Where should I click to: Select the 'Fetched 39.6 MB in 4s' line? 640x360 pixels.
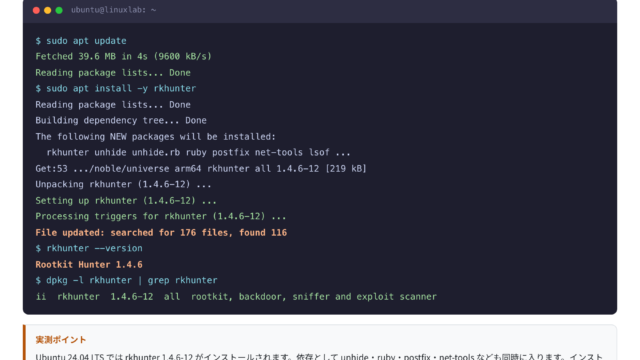(124, 56)
